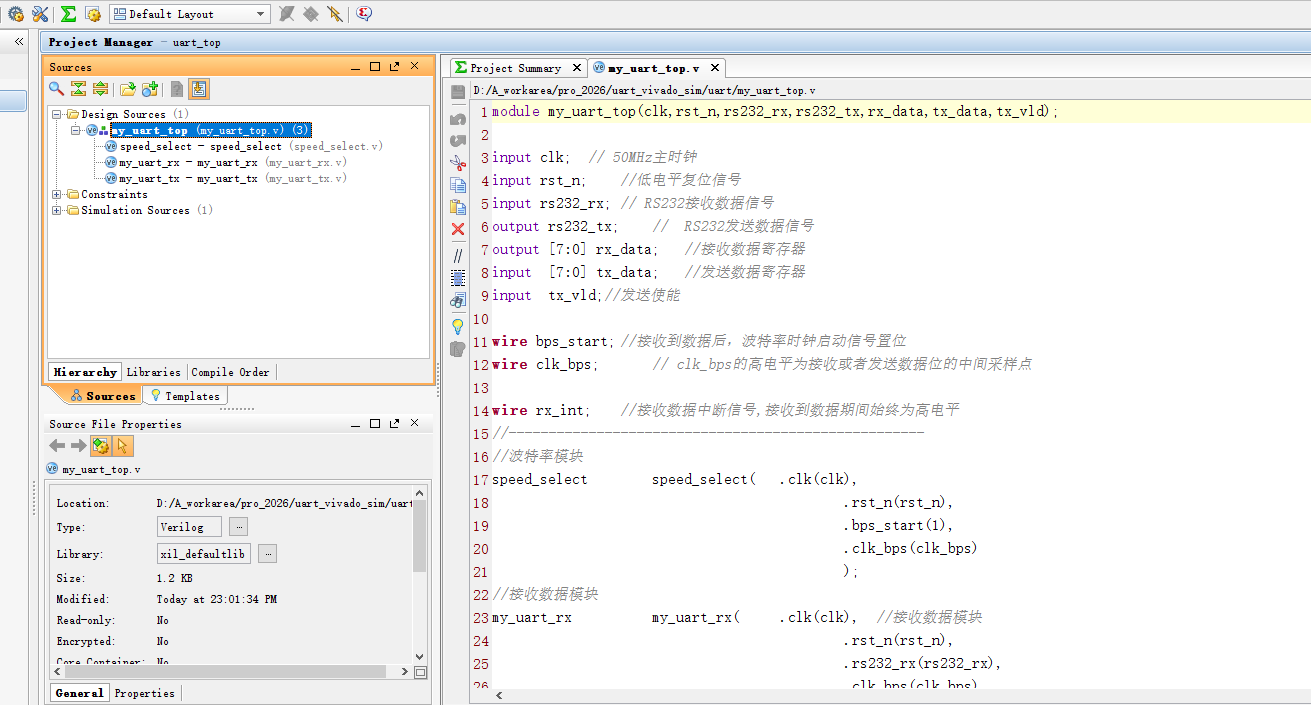
Task: Click the Paste icon in editor sidebar
Action: click(x=458, y=207)
